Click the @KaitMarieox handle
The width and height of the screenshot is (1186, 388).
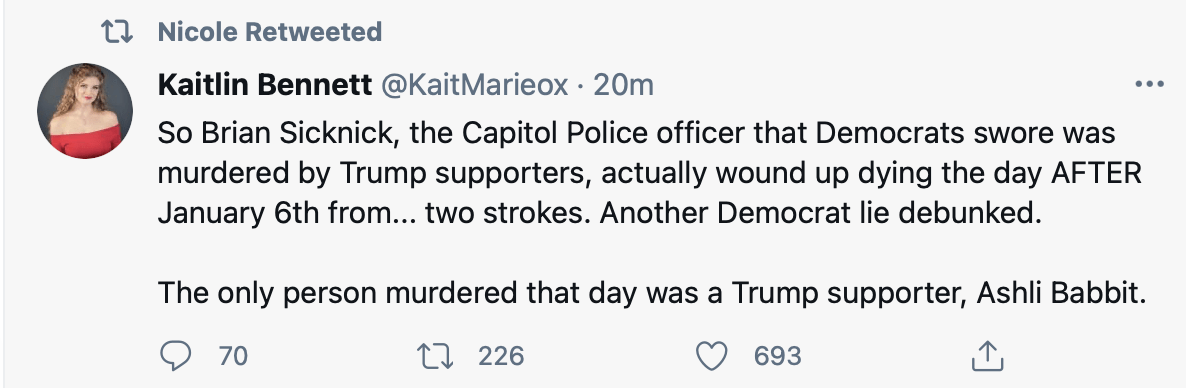coord(473,85)
